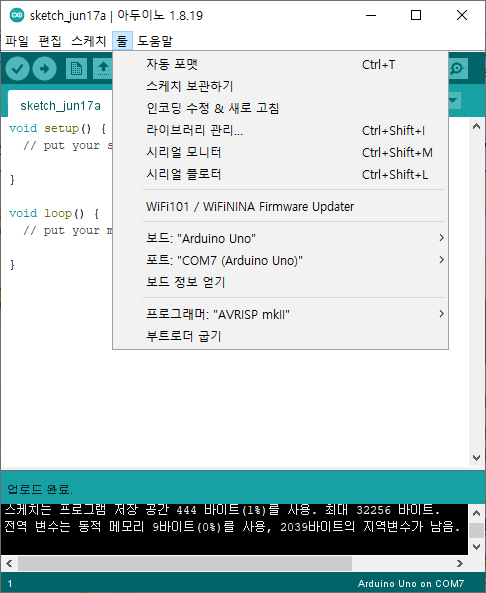Switch to the sketch_jun17a tab
The image size is (486, 593).
tap(61, 106)
